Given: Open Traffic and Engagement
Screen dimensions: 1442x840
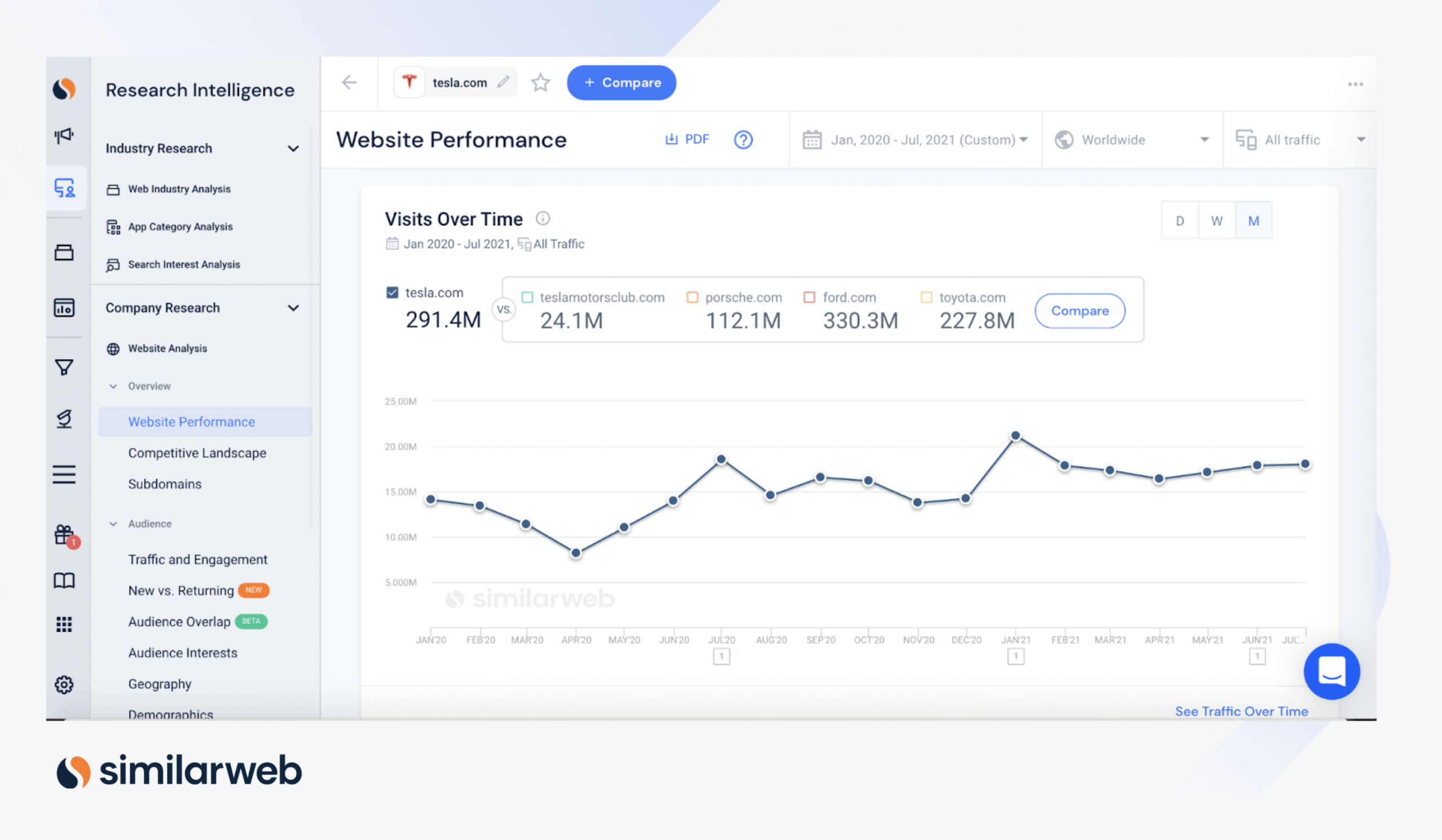Looking at the screenshot, I should point(197,559).
